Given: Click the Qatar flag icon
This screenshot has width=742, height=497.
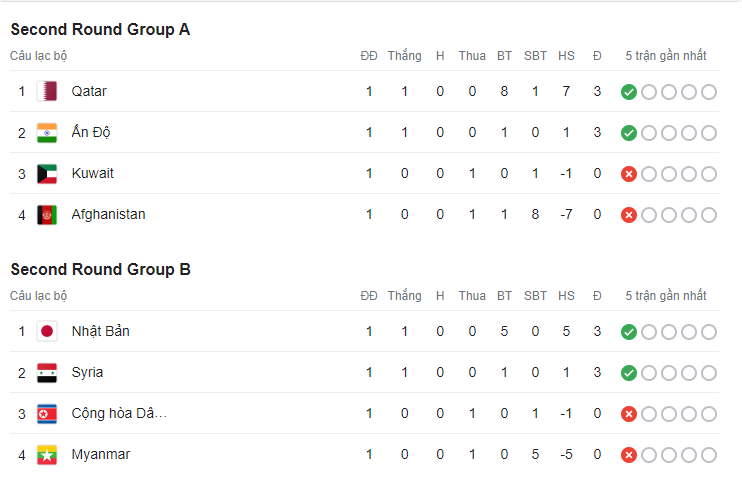Looking at the screenshot, I should [47, 91].
